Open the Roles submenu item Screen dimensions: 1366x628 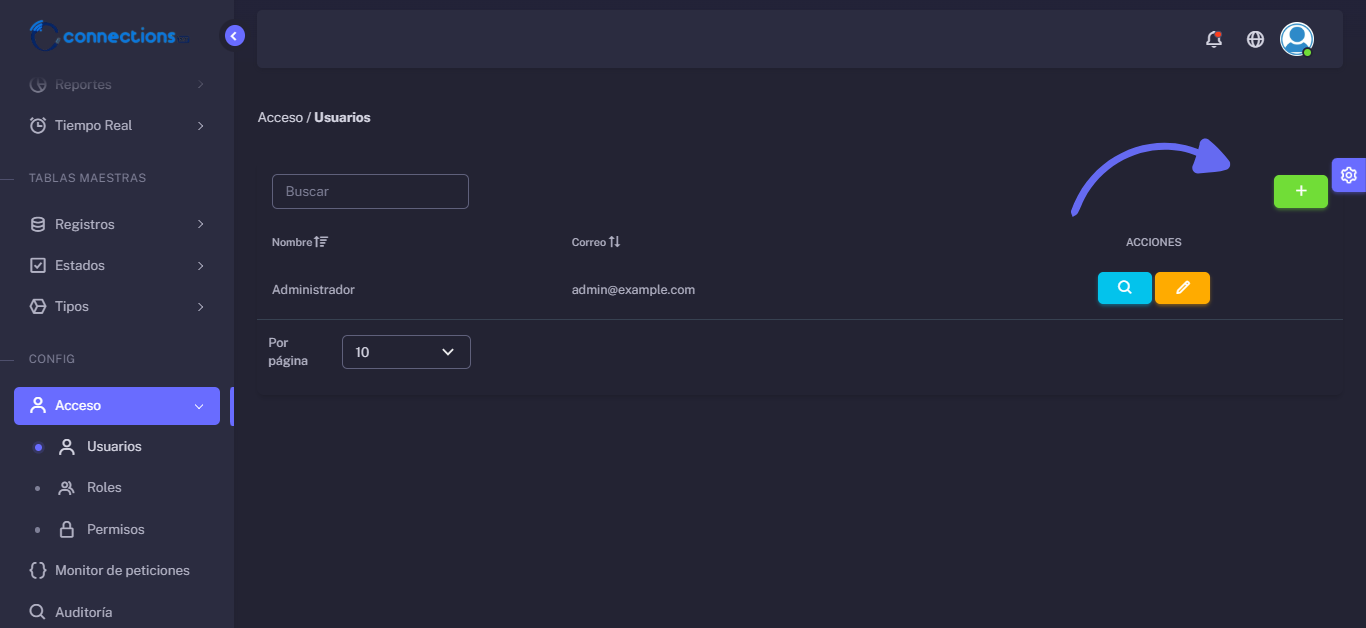(x=117, y=488)
